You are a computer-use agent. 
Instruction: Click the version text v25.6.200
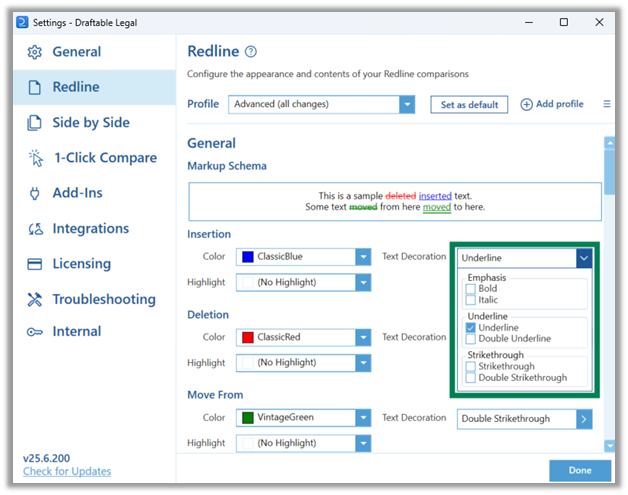click(x=46, y=459)
